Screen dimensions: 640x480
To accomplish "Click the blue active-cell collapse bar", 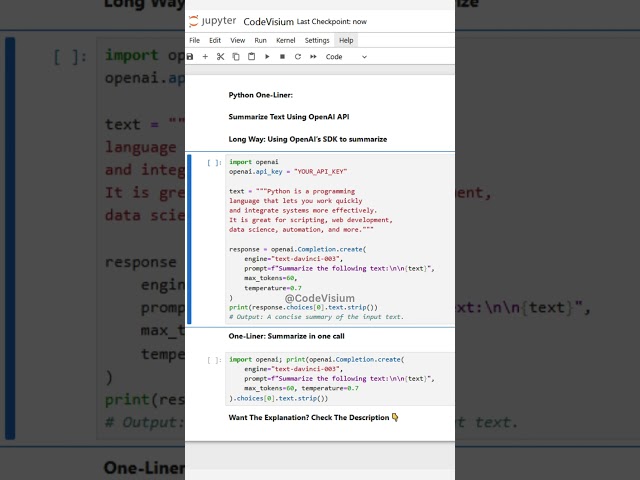I will coord(189,239).
